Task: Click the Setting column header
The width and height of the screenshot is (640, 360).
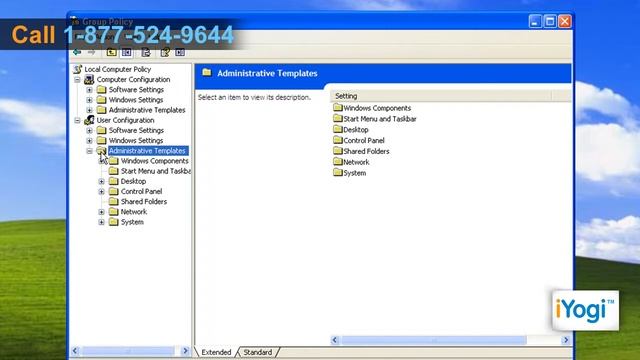Action: click(x=441, y=96)
